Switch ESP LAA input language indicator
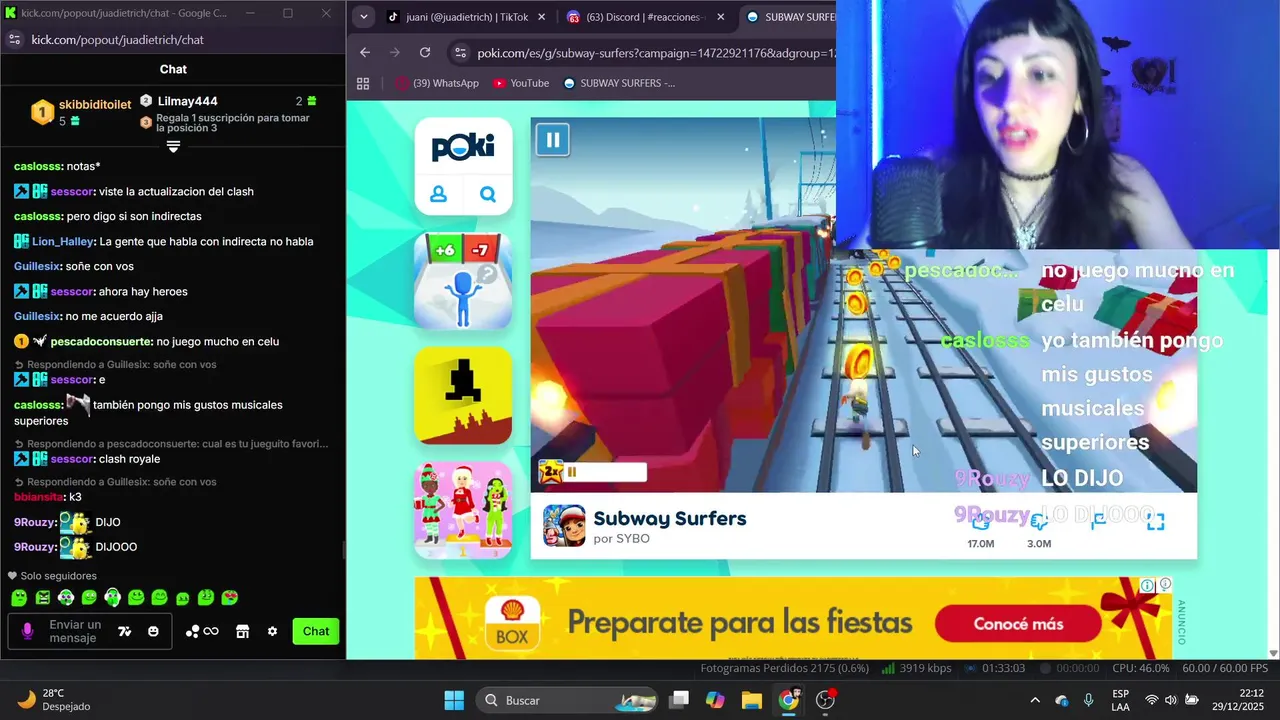1280x720 pixels. [1121, 700]
